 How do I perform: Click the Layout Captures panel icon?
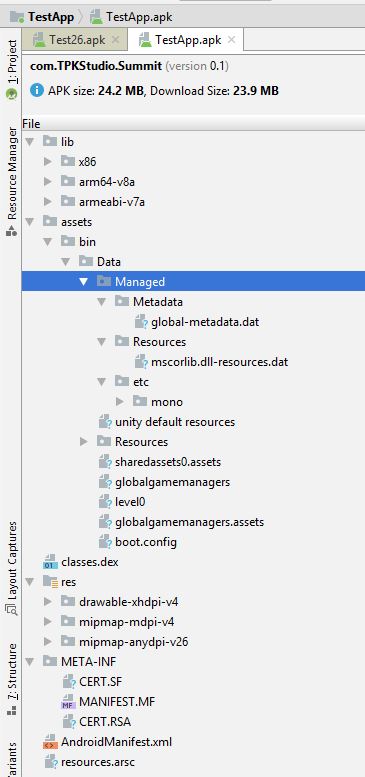(x=12, y=609)
